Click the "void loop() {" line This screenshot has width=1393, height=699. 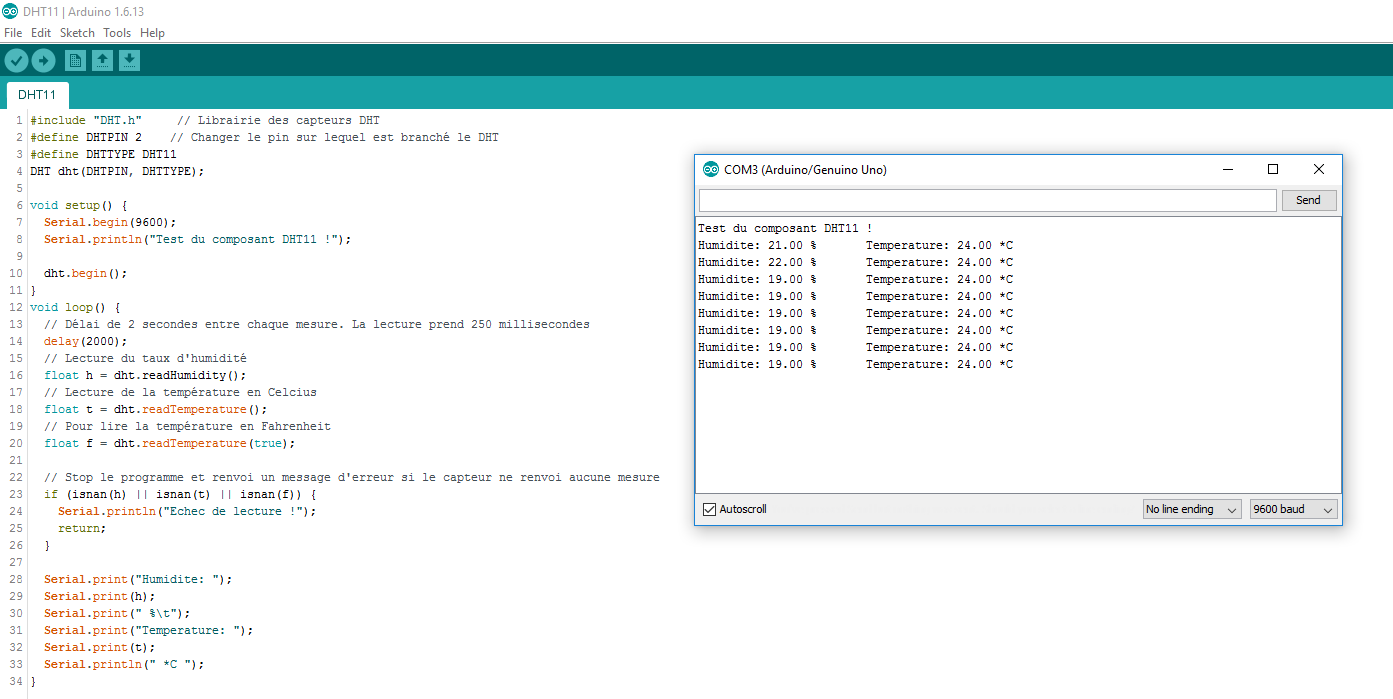pos(75,307)
